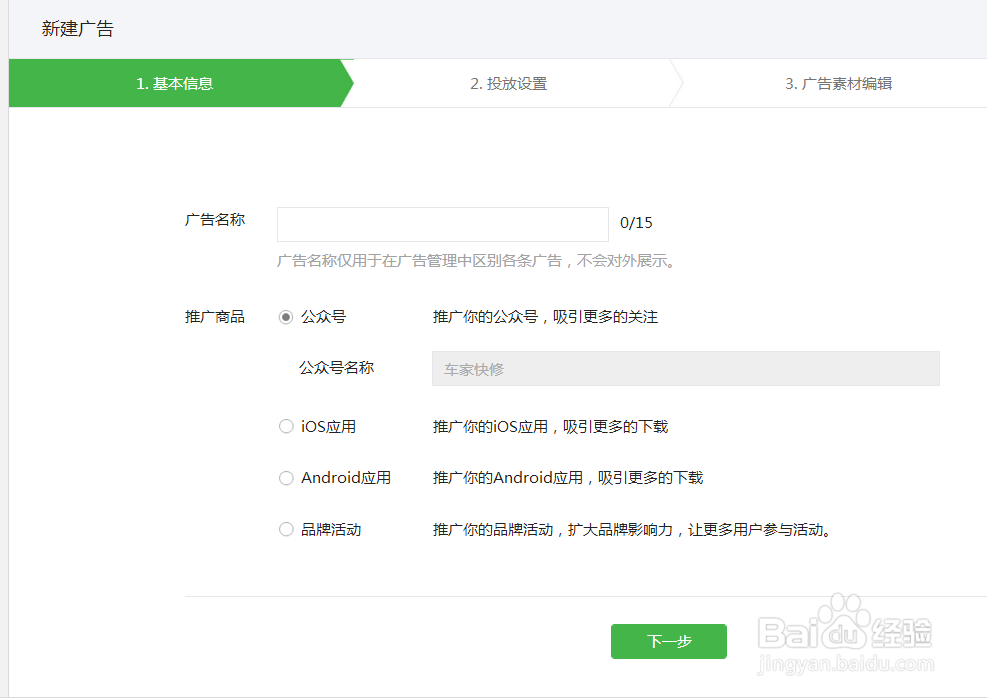
Task: Click the 公众号名称 label
Action: 337,368
